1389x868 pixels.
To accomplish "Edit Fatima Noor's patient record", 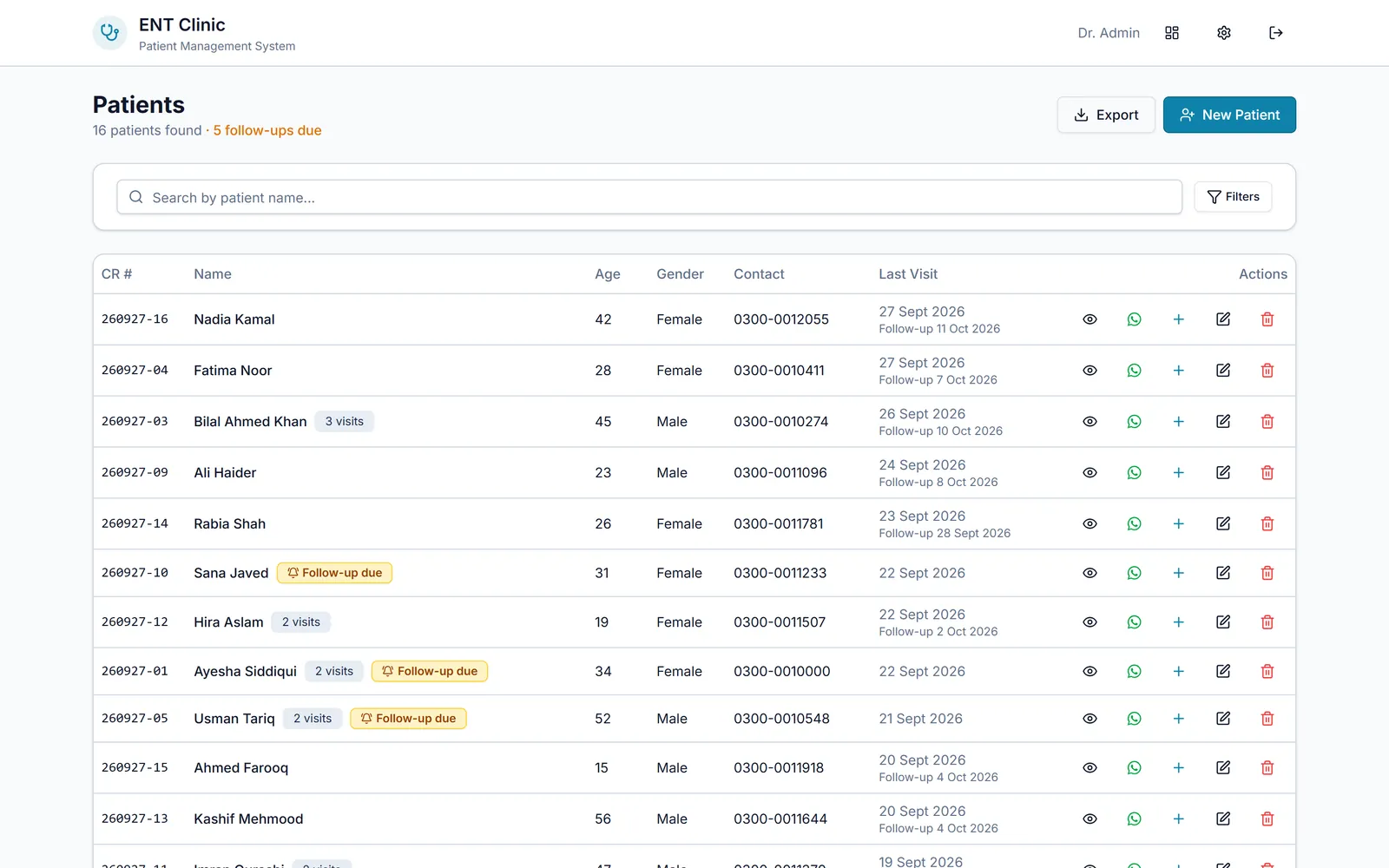I will click(1223, 371).
